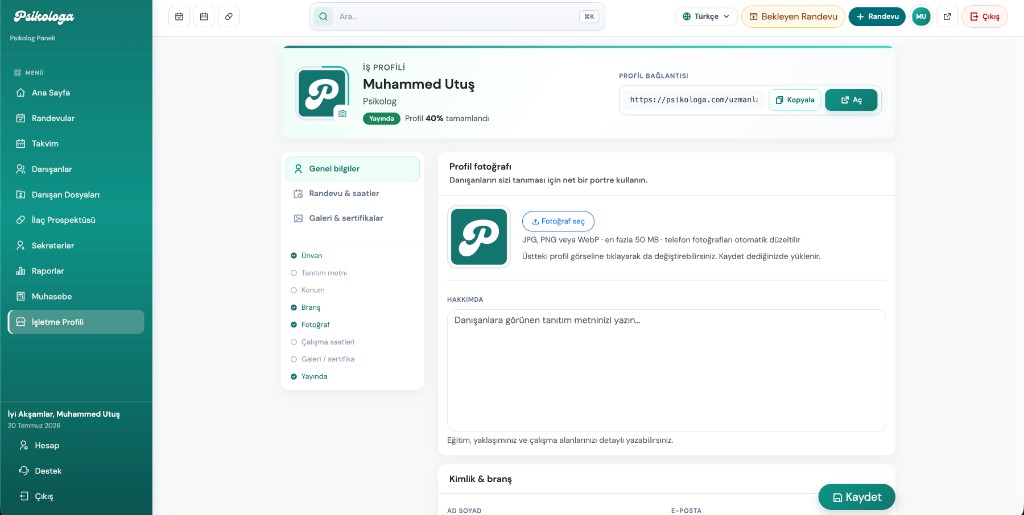Click the Kaydet save button
The height and width of the screenshot is (515, 1024).
tap(856, 497)
